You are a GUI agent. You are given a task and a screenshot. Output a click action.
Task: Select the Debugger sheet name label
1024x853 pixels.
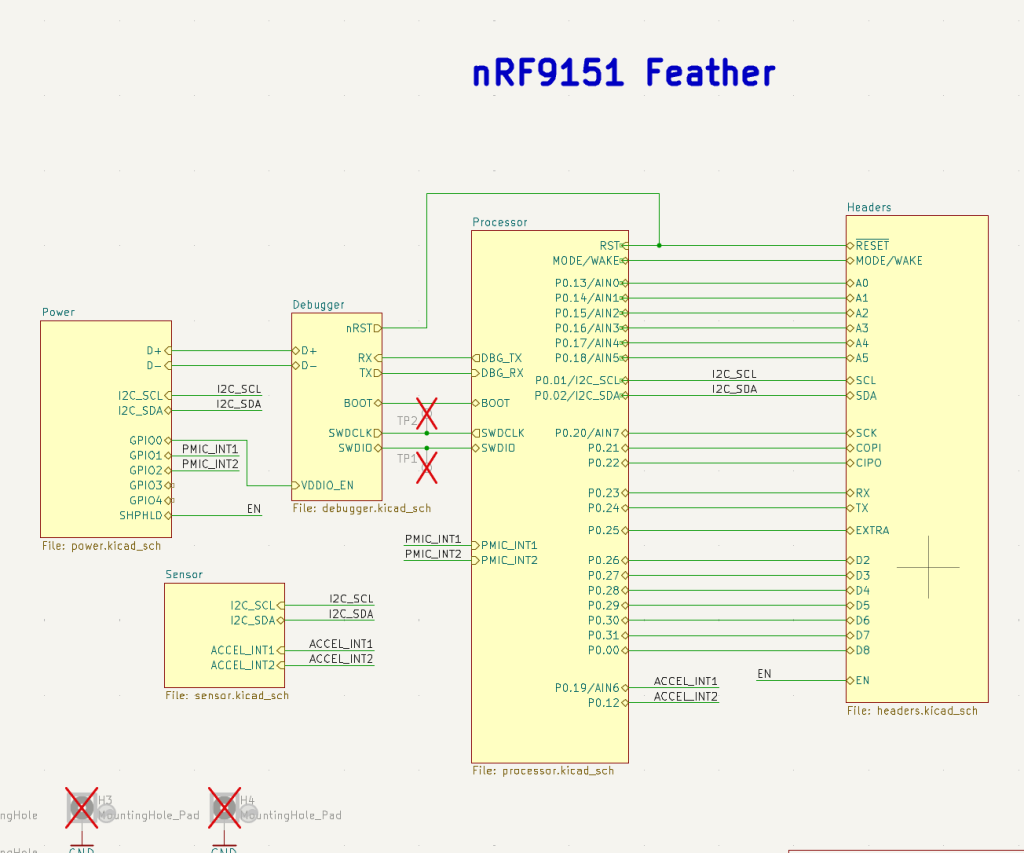pos(318,305)
